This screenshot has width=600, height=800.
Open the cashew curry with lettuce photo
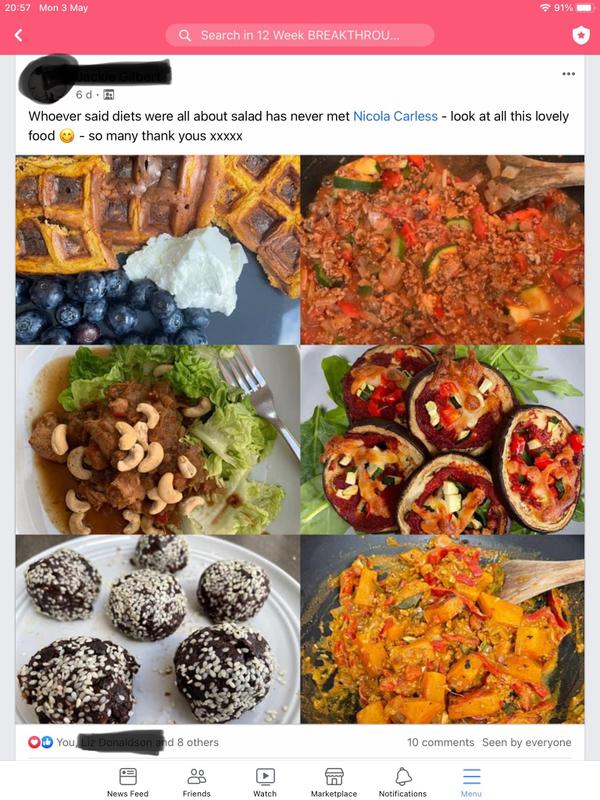coord(158,440)
